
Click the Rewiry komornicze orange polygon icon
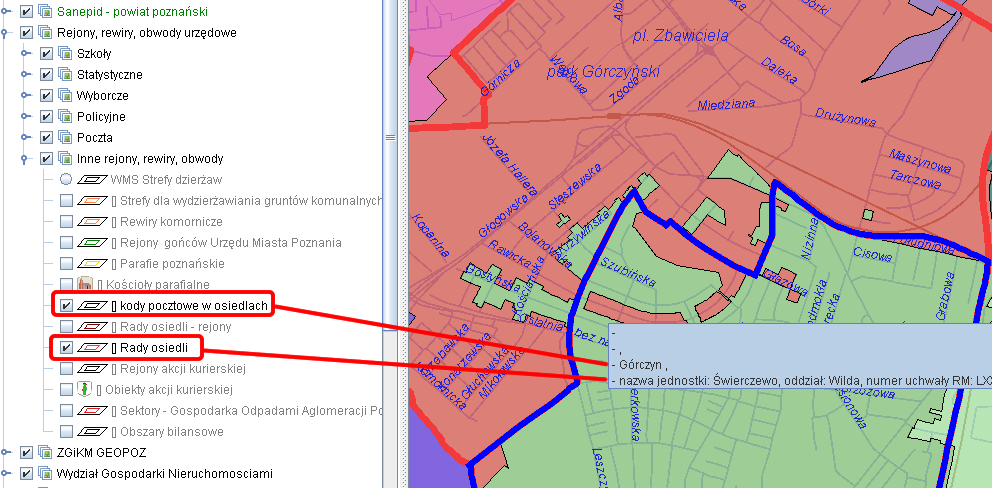(92, 222)
